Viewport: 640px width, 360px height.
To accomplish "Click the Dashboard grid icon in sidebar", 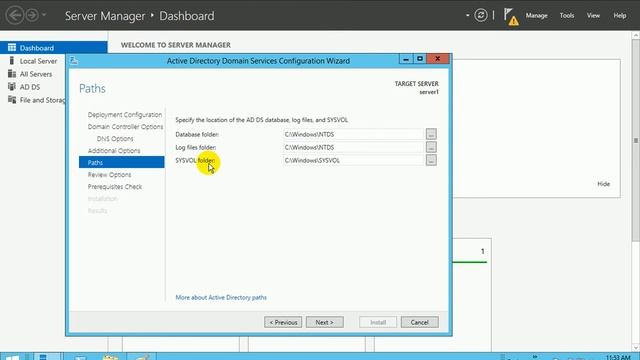I will (x=12, y=48).
